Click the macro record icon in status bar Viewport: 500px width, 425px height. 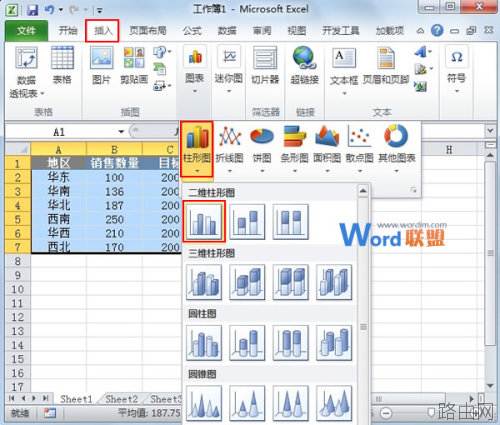tap(50, 413)
